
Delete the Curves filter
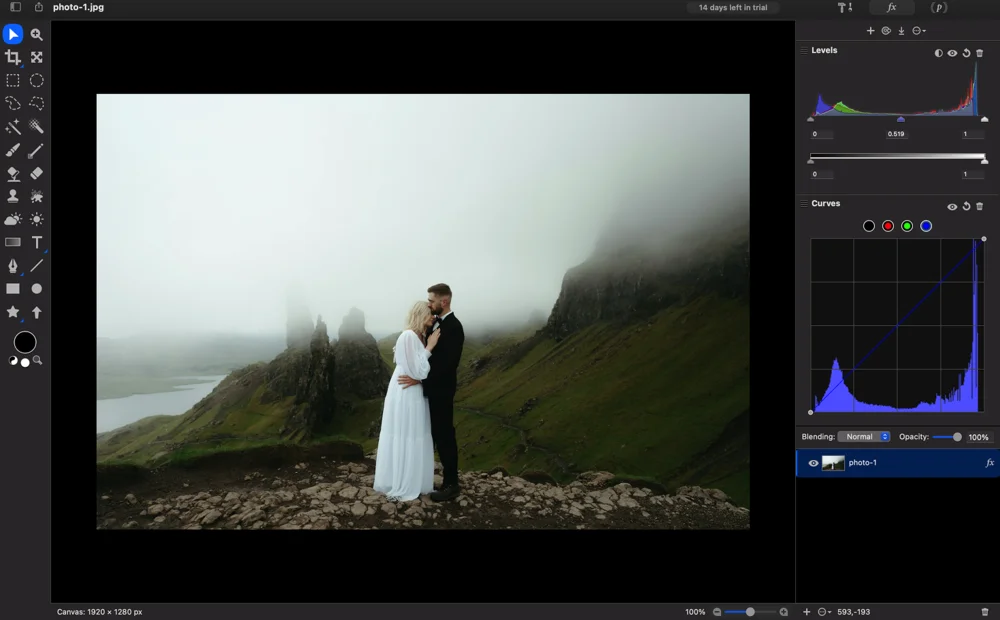(980, 207)
